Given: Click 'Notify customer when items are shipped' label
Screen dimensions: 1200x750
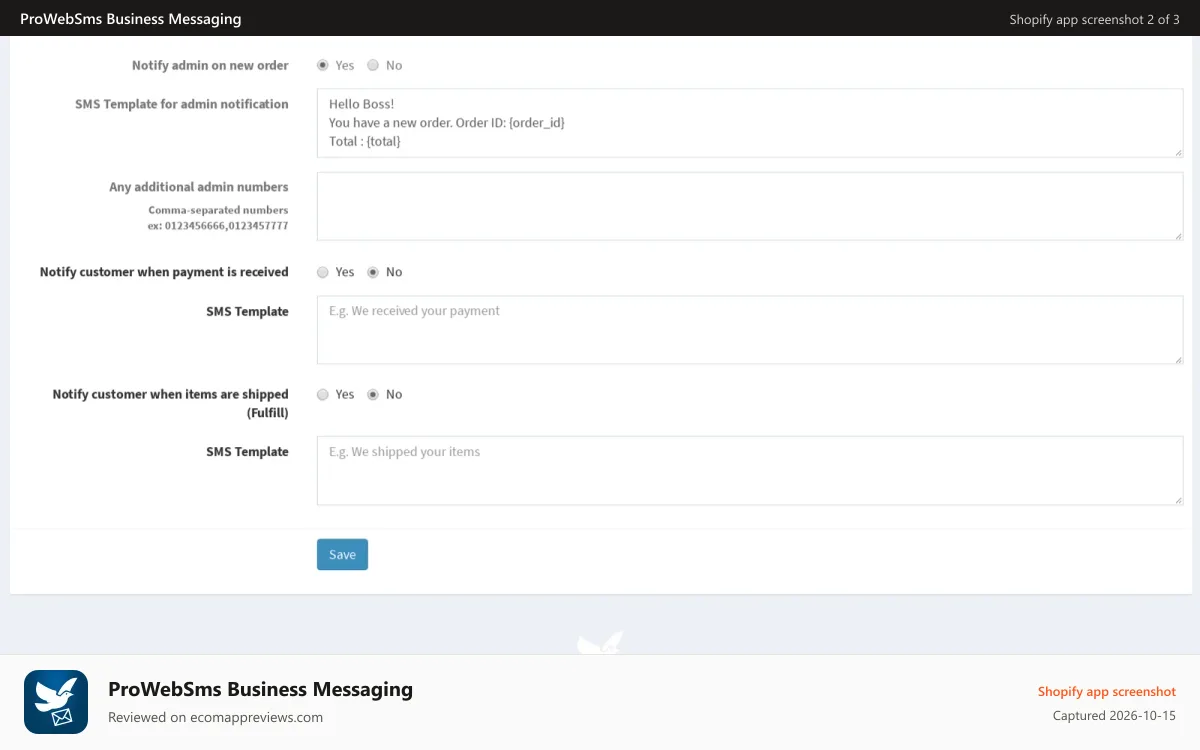Looking at the screenshot, I should pyautogui.click(x=170, y=395).
